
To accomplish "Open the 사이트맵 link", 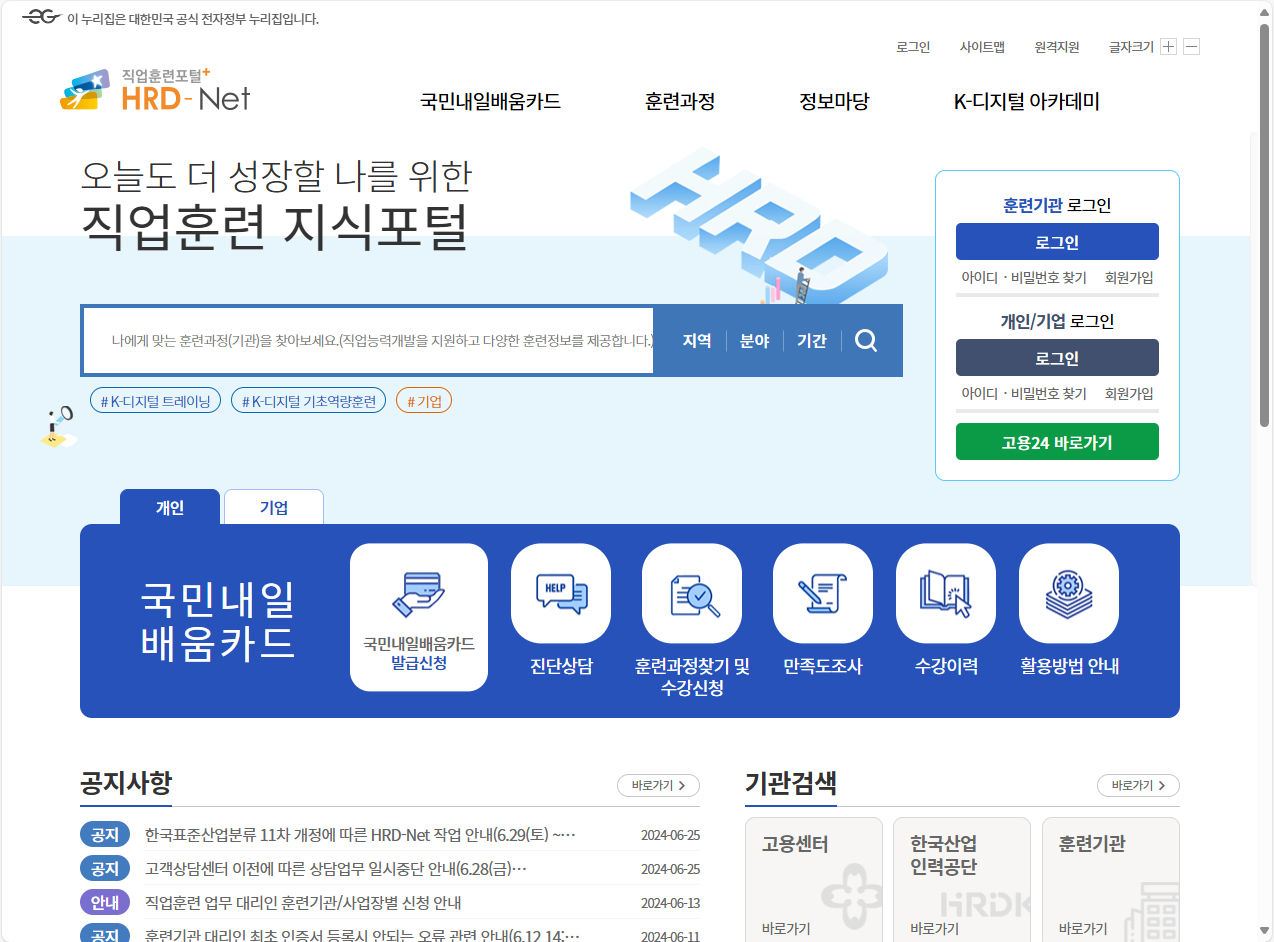I will (982, 47).
